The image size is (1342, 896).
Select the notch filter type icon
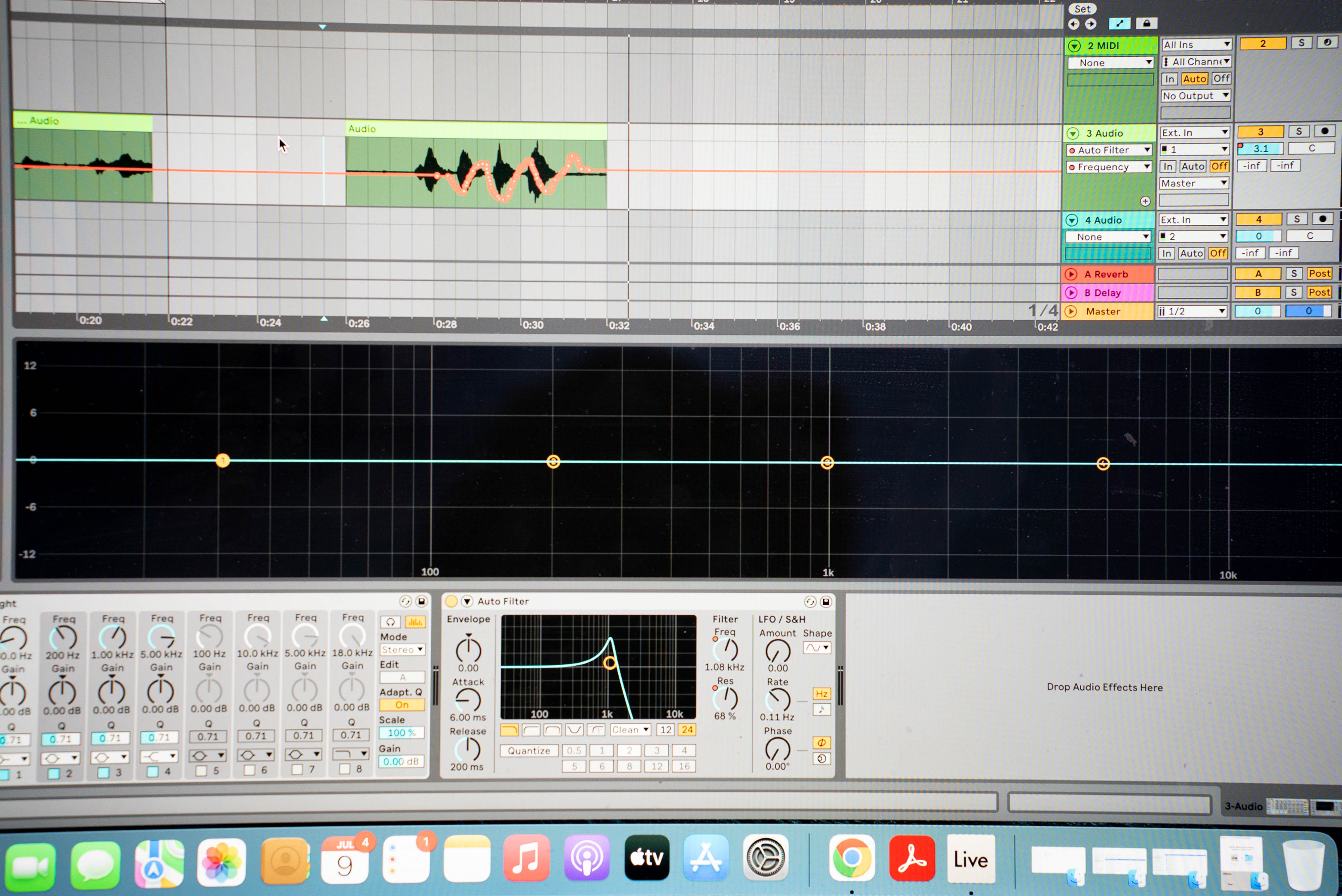pos(574,730)
